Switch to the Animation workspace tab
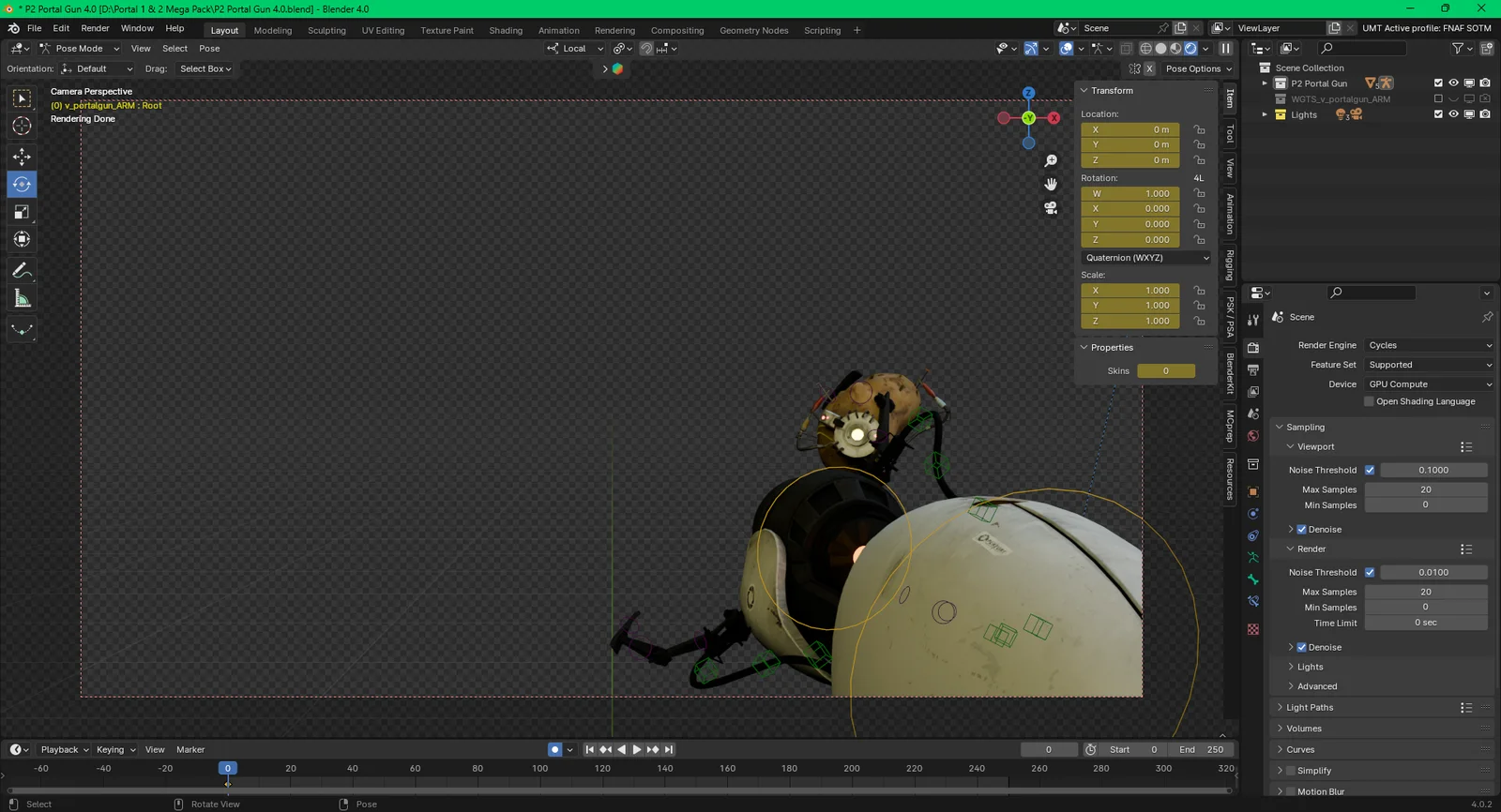 click(559, 31)
